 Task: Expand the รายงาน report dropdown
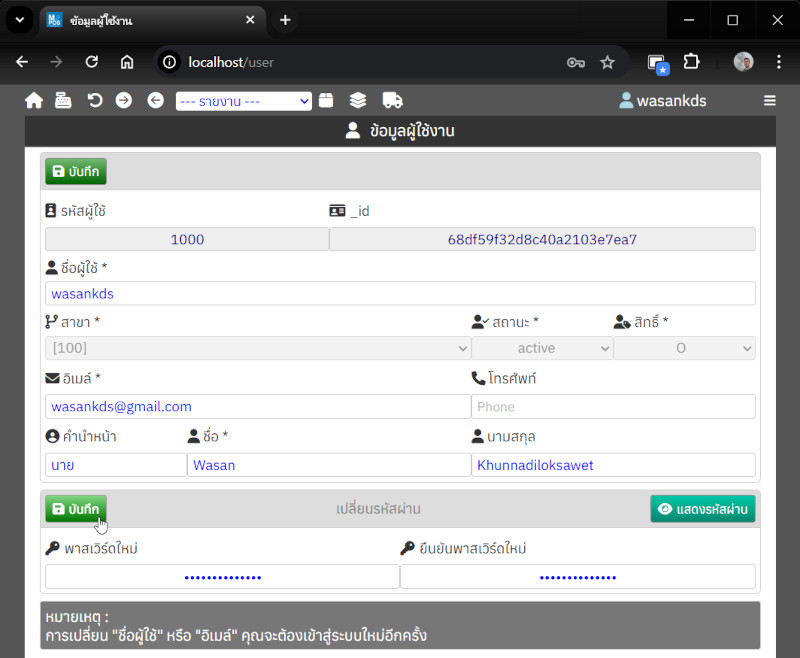point(244,101)
